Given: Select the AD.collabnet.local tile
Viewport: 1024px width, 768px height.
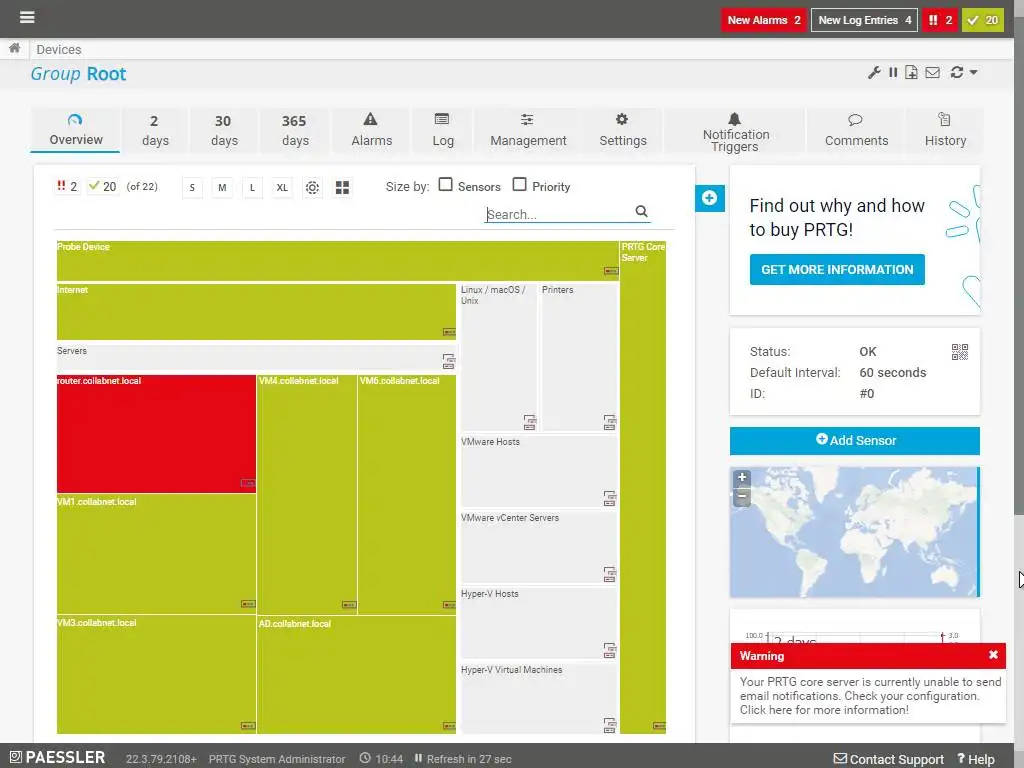Looking at the screenshot, I should point(357,675).
